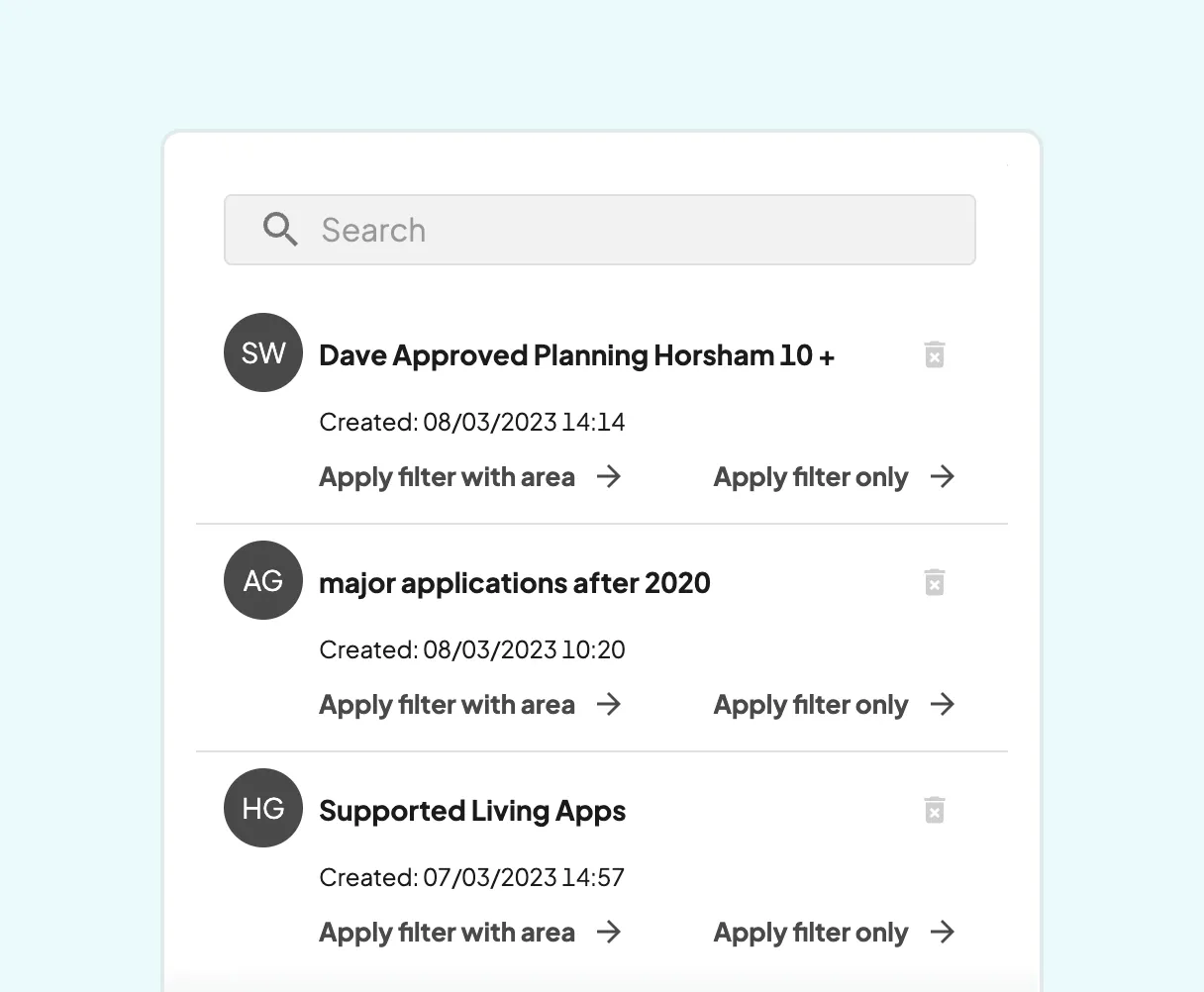The width and height of the screenshot is (1204, 992).
Task: Apply Supported Living Apps filter only
Action: 810,932
